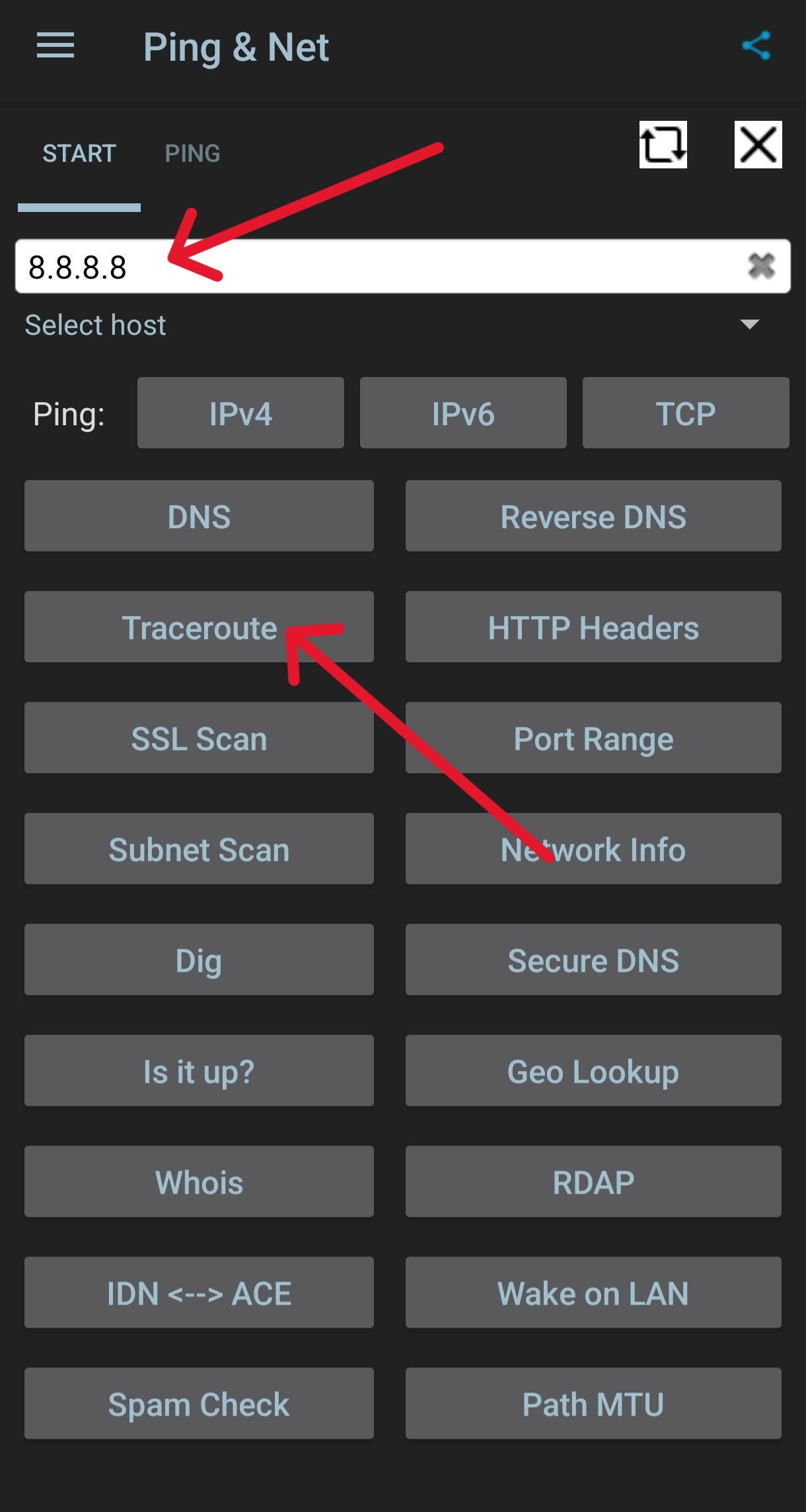
Task: Switch to the PING tab
Action: pos(192,154)
